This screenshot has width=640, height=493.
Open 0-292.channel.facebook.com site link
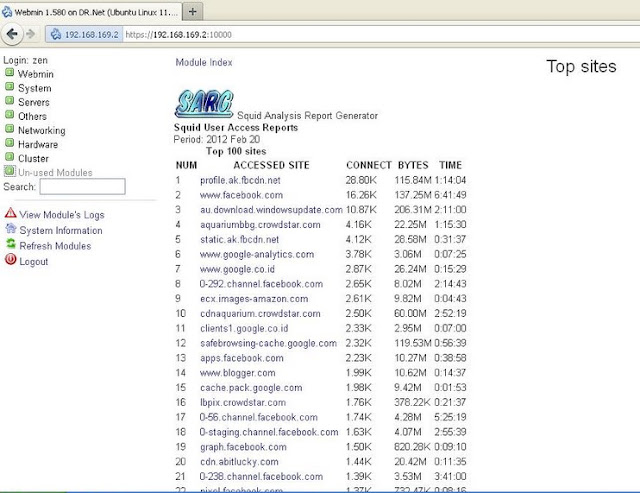pyautogui.click(x=261, y=284)
